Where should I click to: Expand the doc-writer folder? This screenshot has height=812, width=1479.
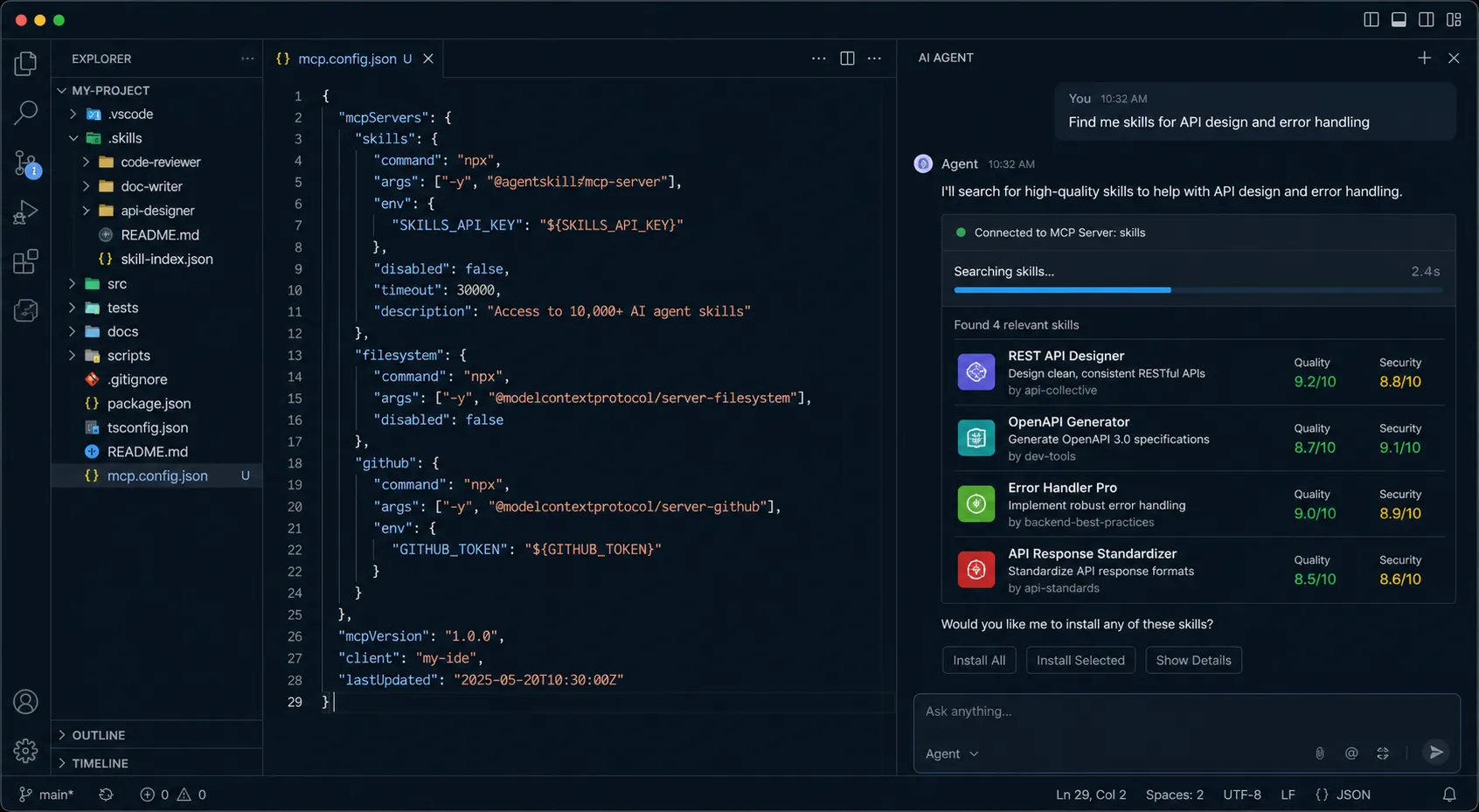pyautogui.click(x=87, y=186)
